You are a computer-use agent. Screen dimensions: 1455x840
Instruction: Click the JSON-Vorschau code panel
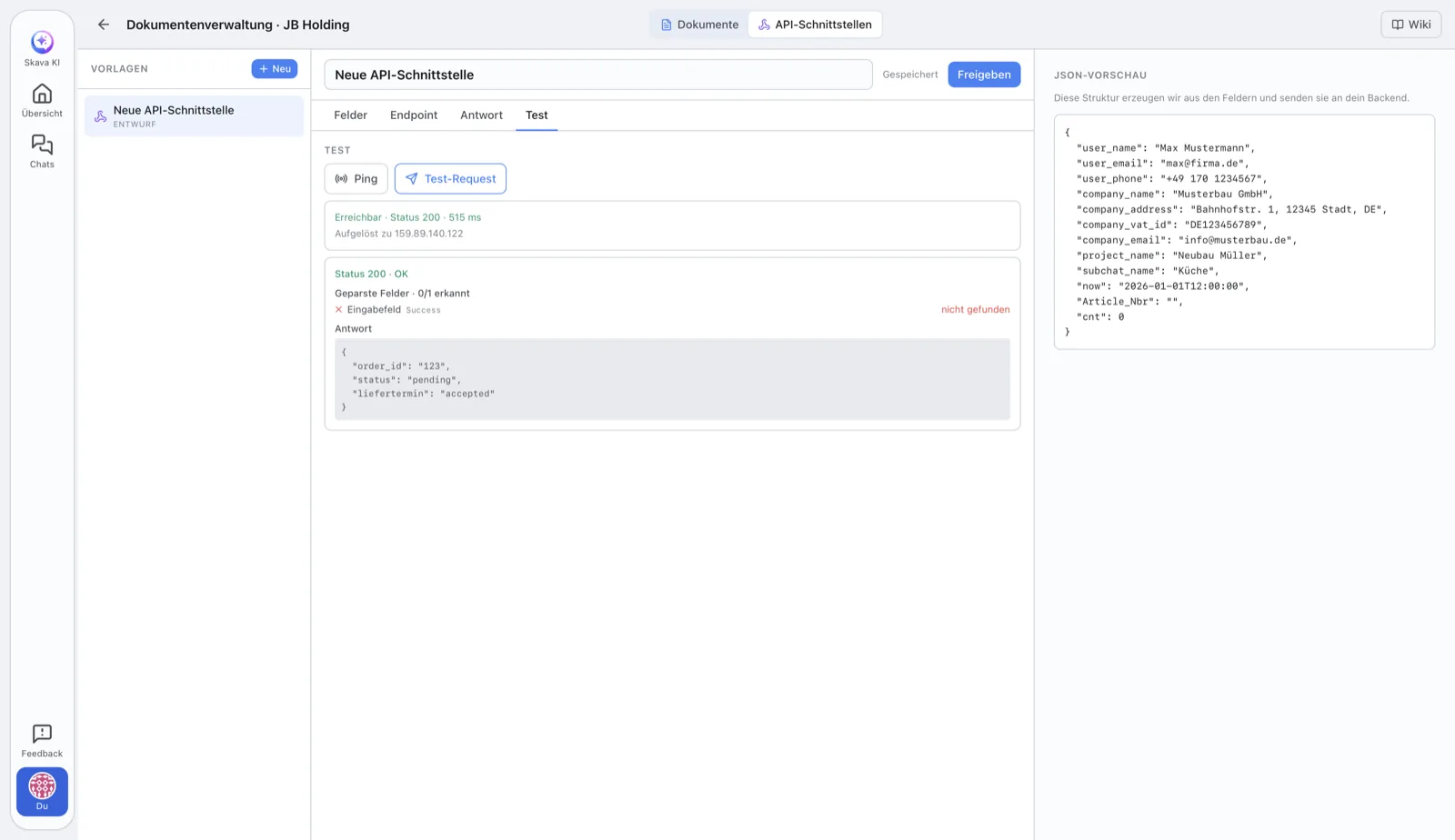pyautogui.click(x=1244, y=232)
